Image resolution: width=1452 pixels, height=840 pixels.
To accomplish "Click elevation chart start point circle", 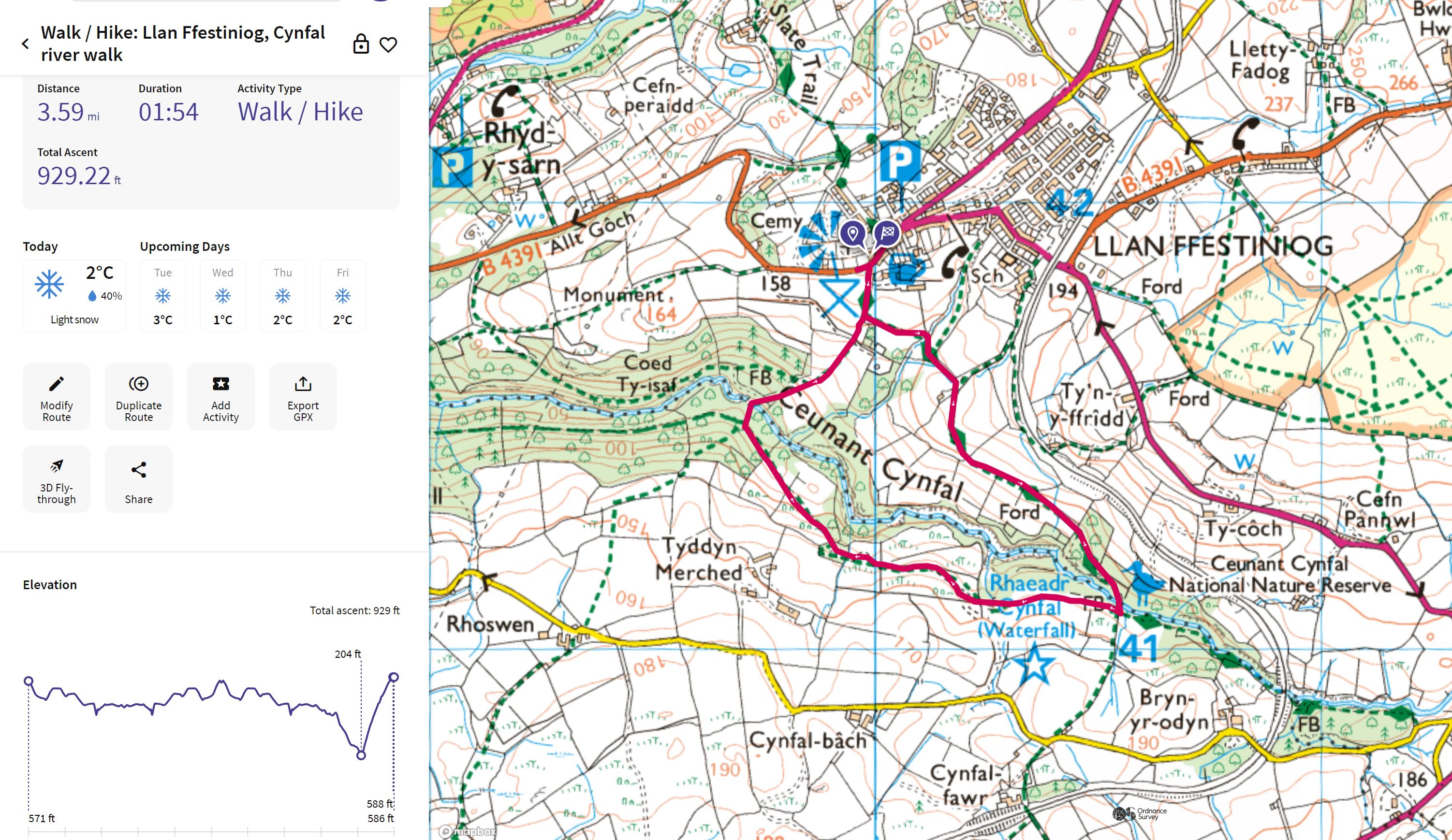I will [x=28, y=681].
